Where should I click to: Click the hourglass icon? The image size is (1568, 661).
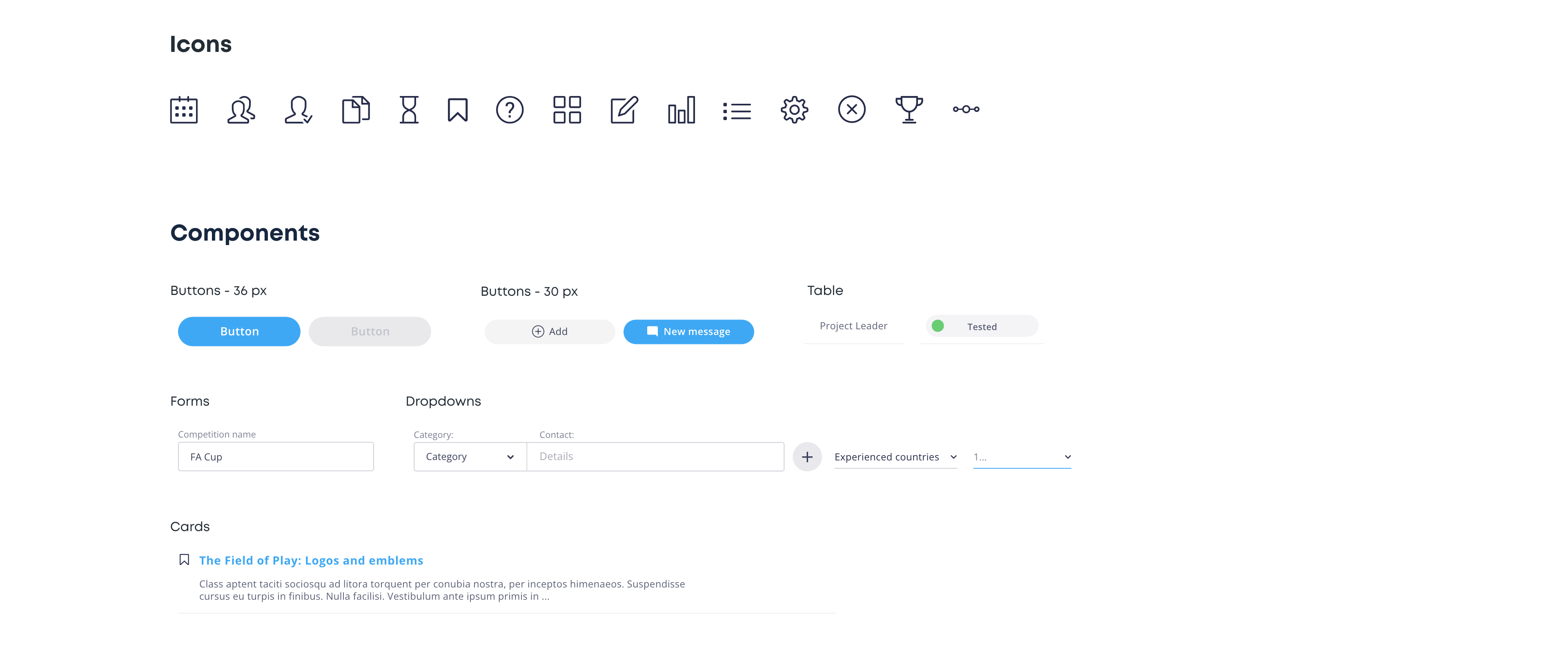pos(409,110)
